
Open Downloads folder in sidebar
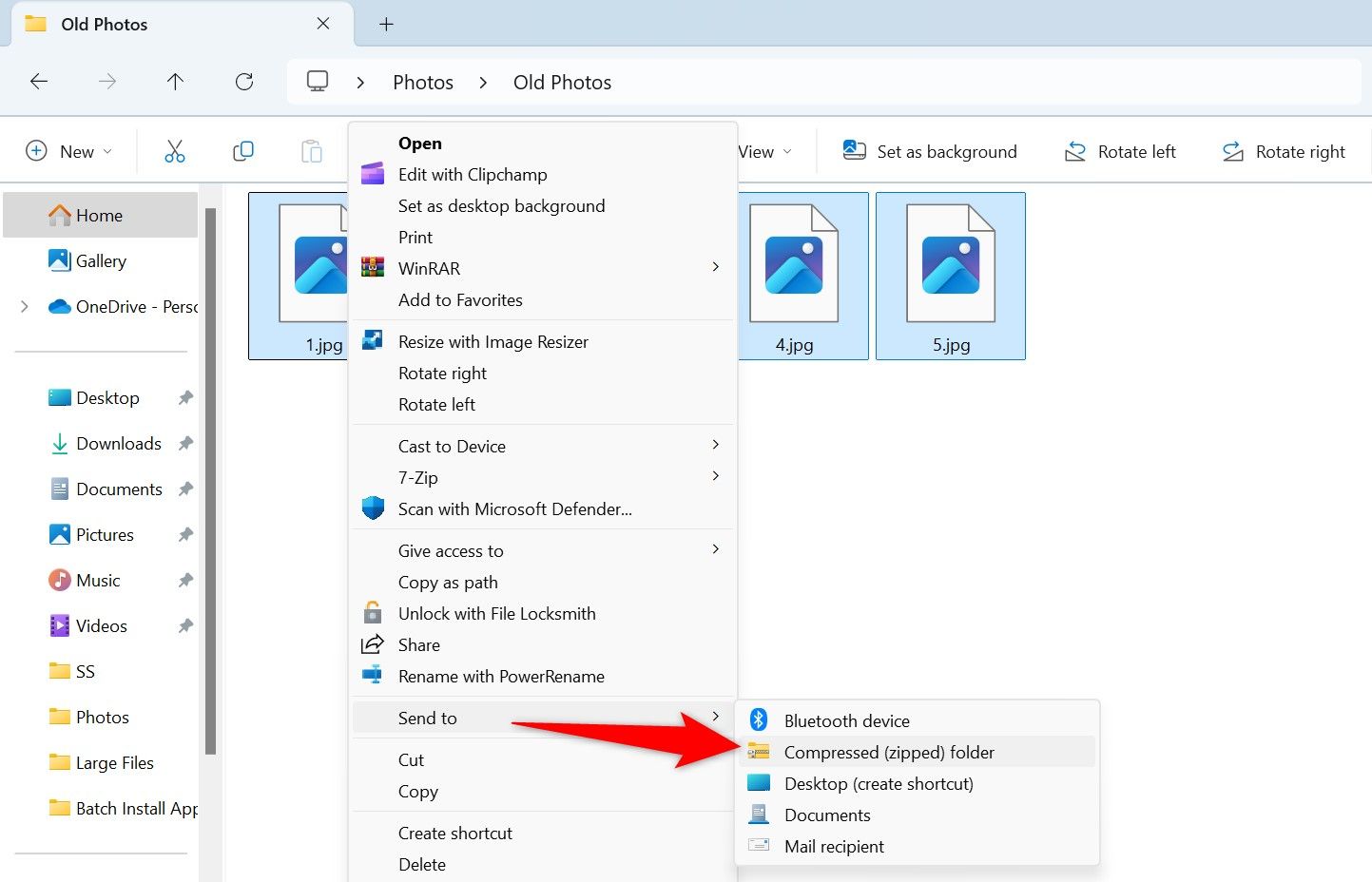click(118, 444)
